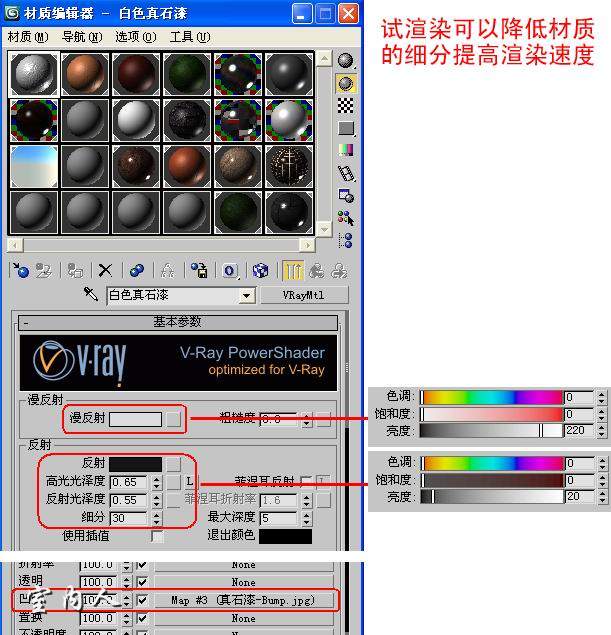This screenshot has width=611, height=635.
Task: Click Put Material to Scene icon
Action: pyautogui.click(x=44, y=270)
